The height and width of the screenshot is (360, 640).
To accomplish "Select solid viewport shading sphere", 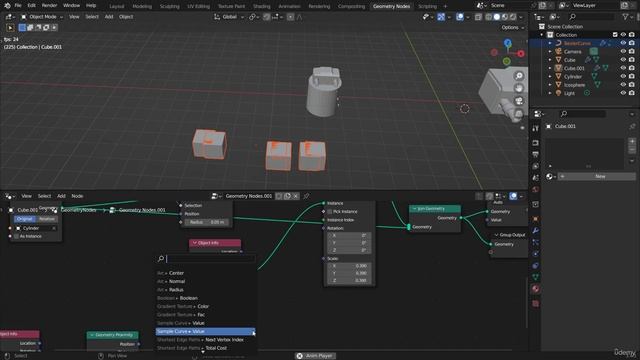I will [x=496, y=17].
